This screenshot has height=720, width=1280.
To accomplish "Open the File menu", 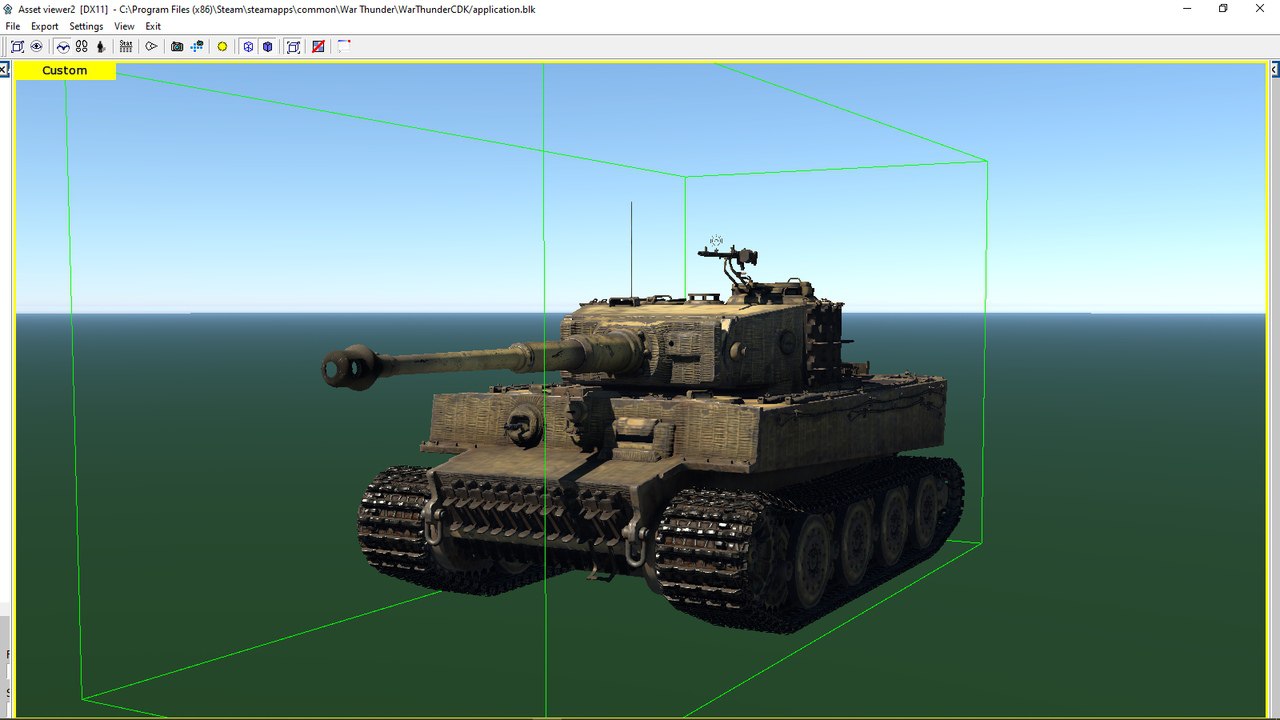I will (x=13, y=27).
